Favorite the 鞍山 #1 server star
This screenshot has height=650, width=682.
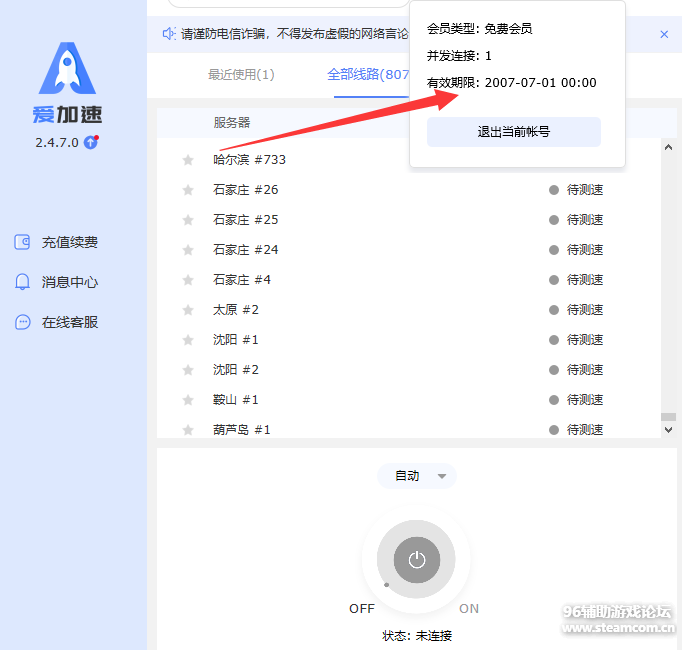[x=188, y=400]
